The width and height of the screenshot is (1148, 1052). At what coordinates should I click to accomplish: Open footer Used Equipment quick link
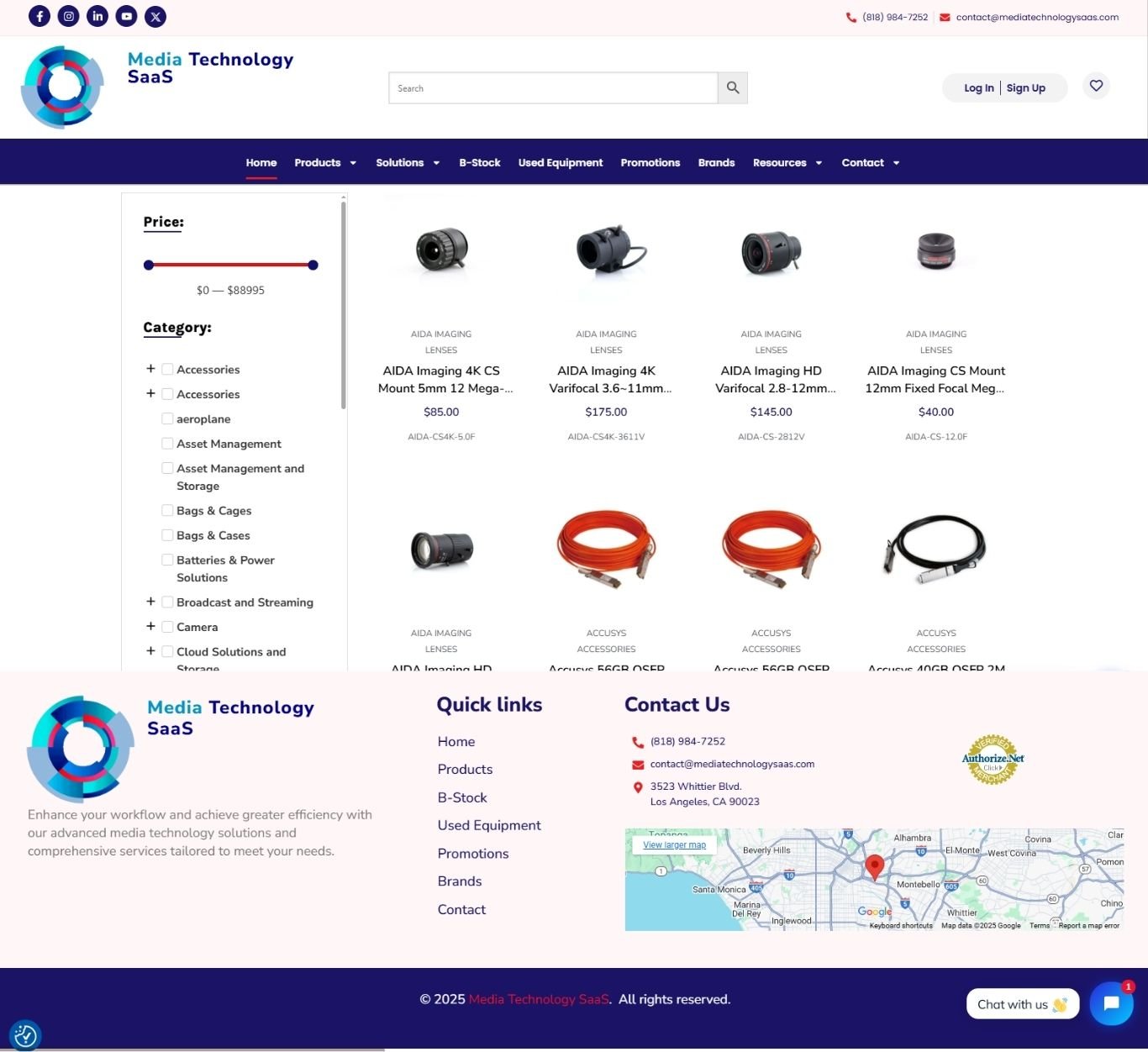point(489,825)
